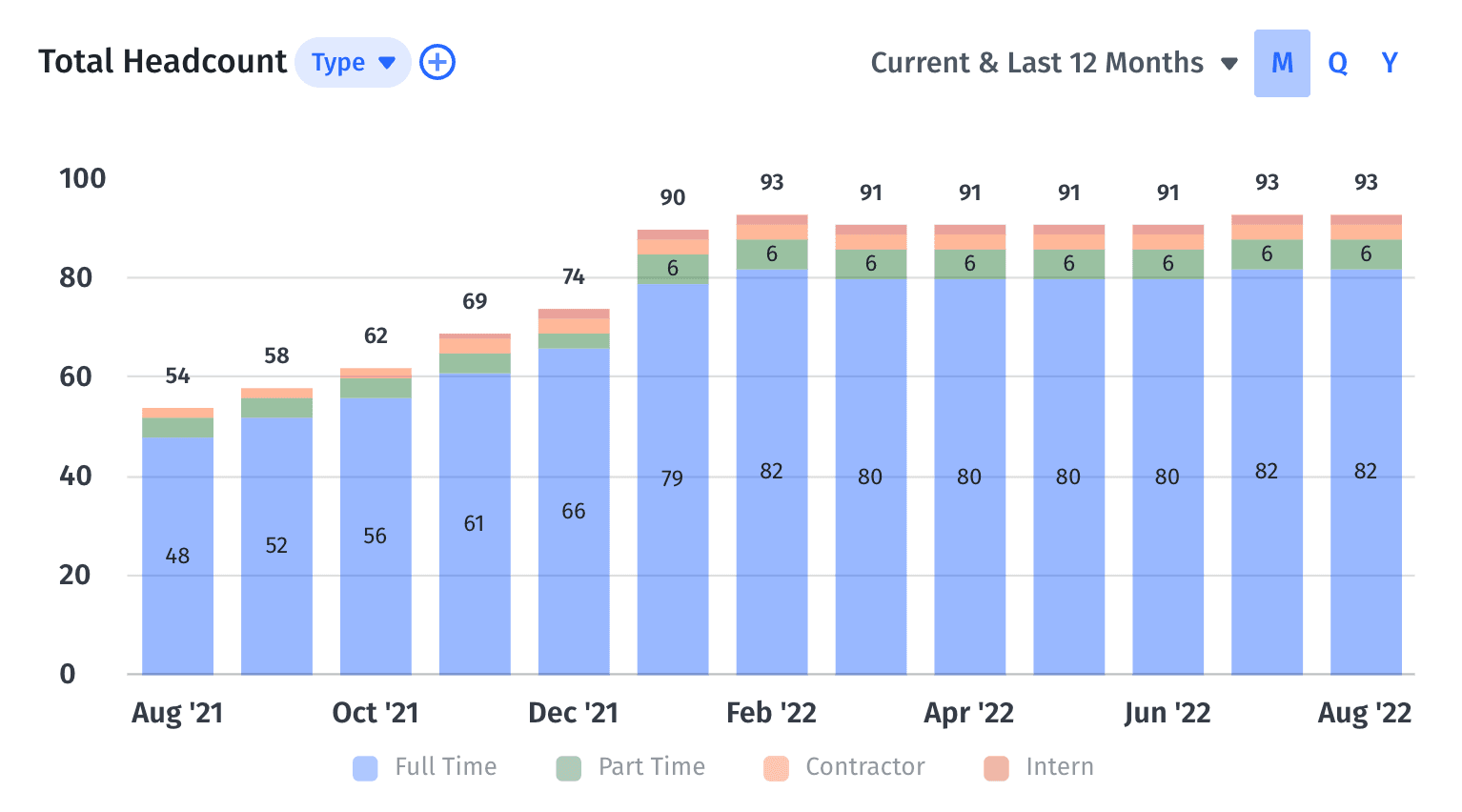Expand the Current & Last 12 Months dropdown
Viewport: 1462px width, 812px height.
(1054, 63)
